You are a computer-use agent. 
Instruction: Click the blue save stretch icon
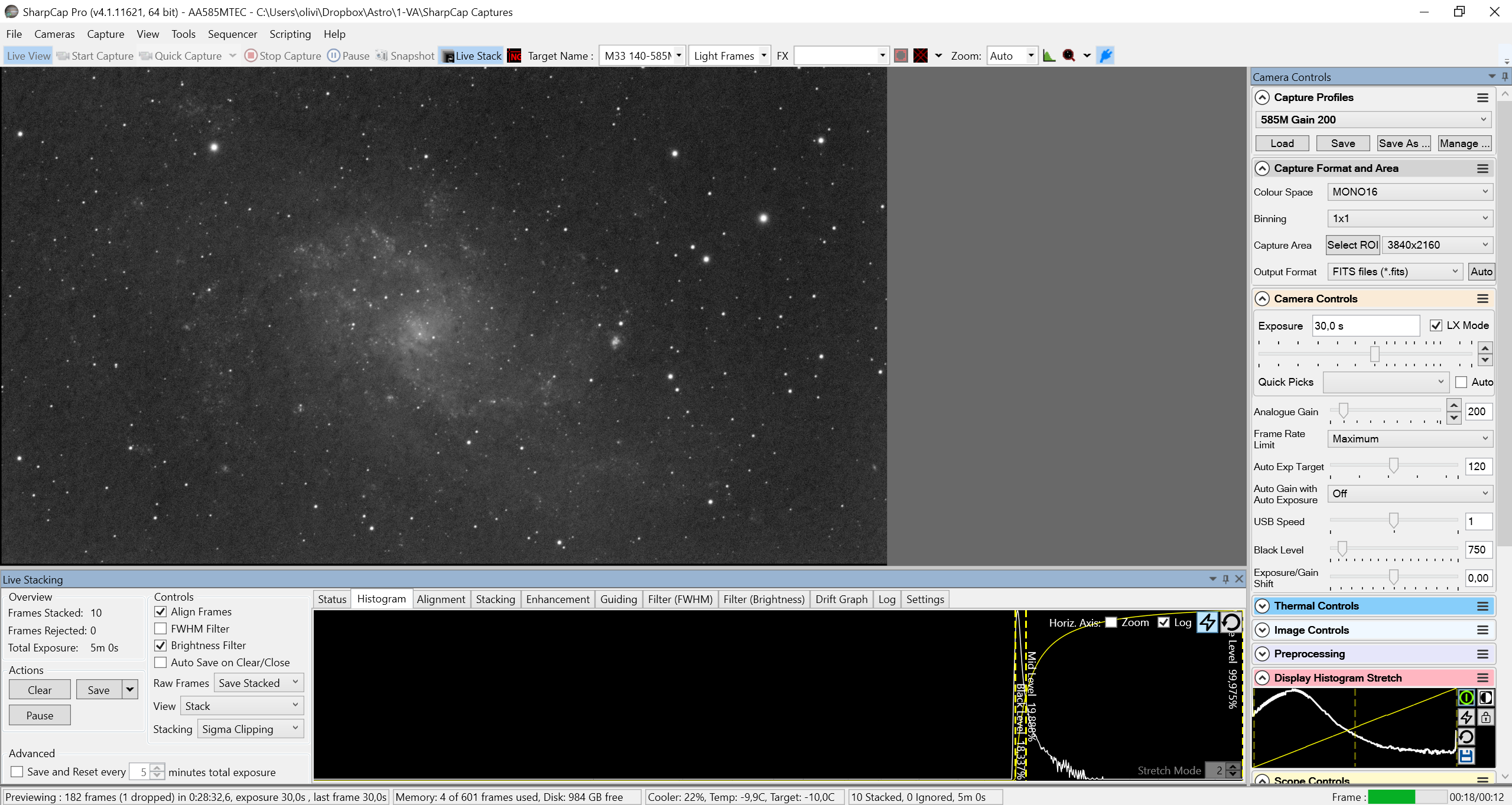[1467, 756]
